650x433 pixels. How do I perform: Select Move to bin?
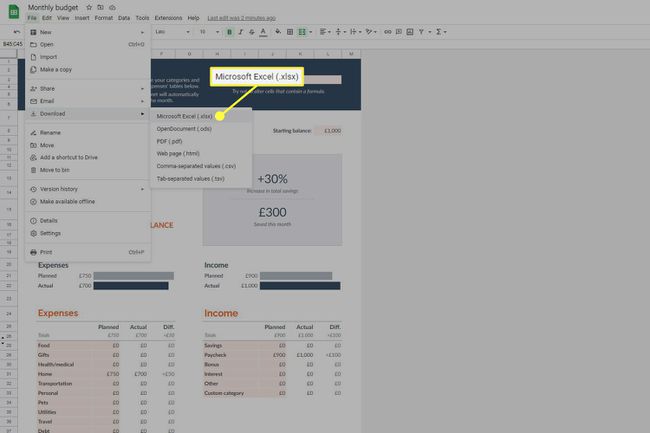click(88, 170)
